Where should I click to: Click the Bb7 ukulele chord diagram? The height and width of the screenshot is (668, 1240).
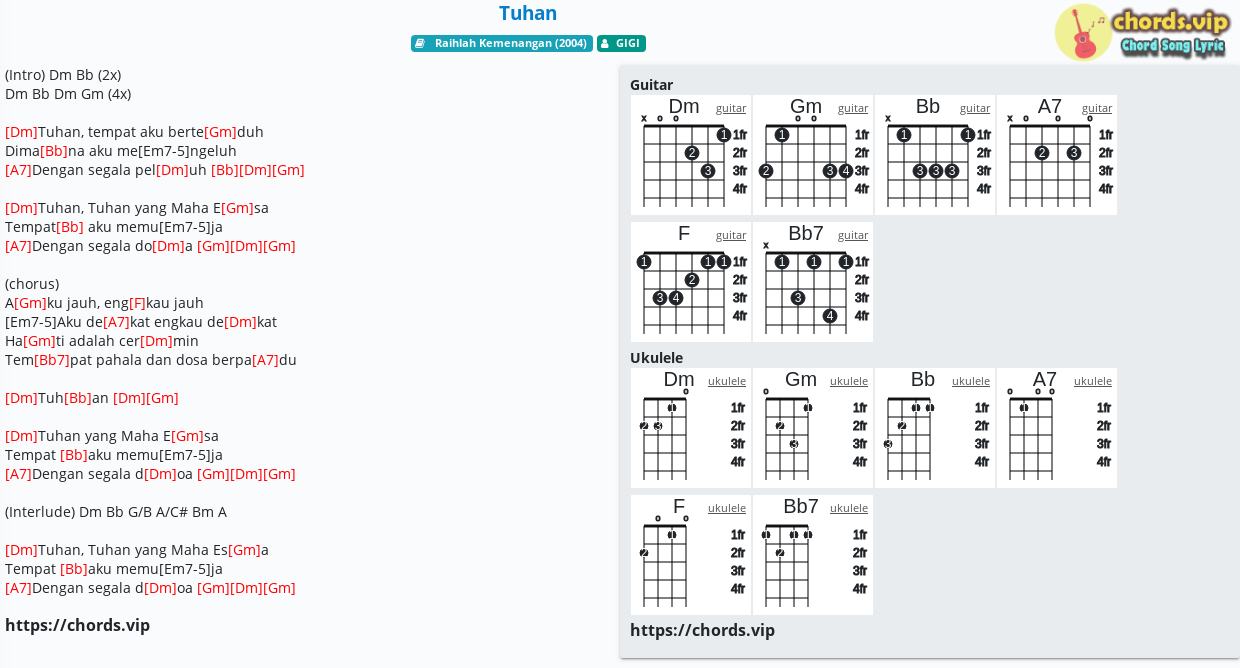coord(813,555)
